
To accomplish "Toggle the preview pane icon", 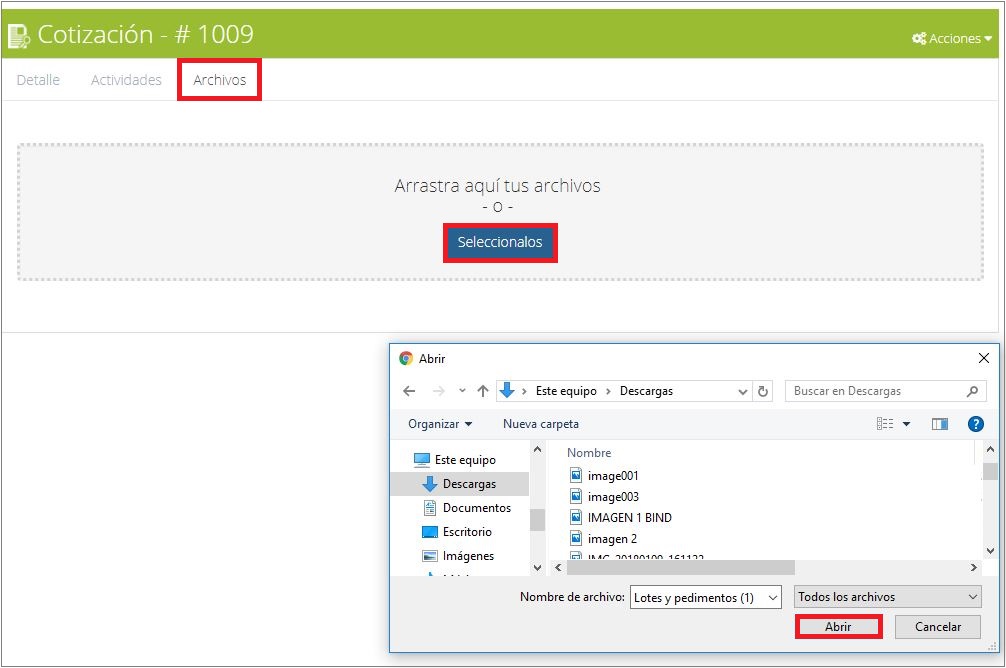I will 939,424.
